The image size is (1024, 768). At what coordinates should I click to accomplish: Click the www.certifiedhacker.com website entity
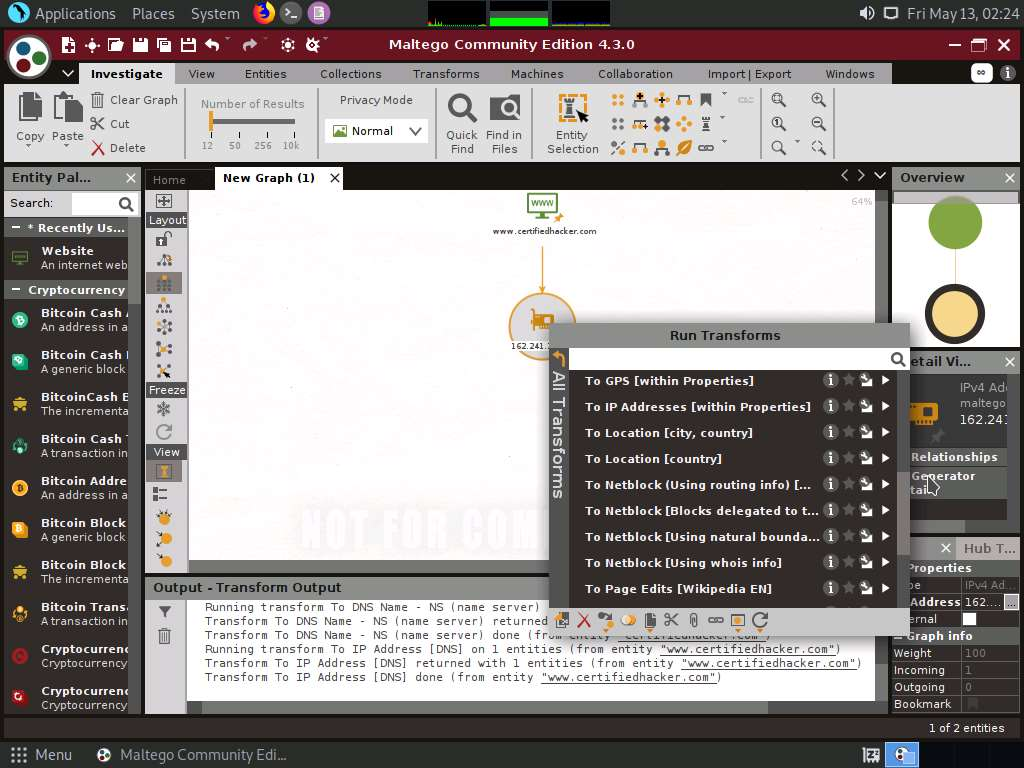click(x=543, y=214)
